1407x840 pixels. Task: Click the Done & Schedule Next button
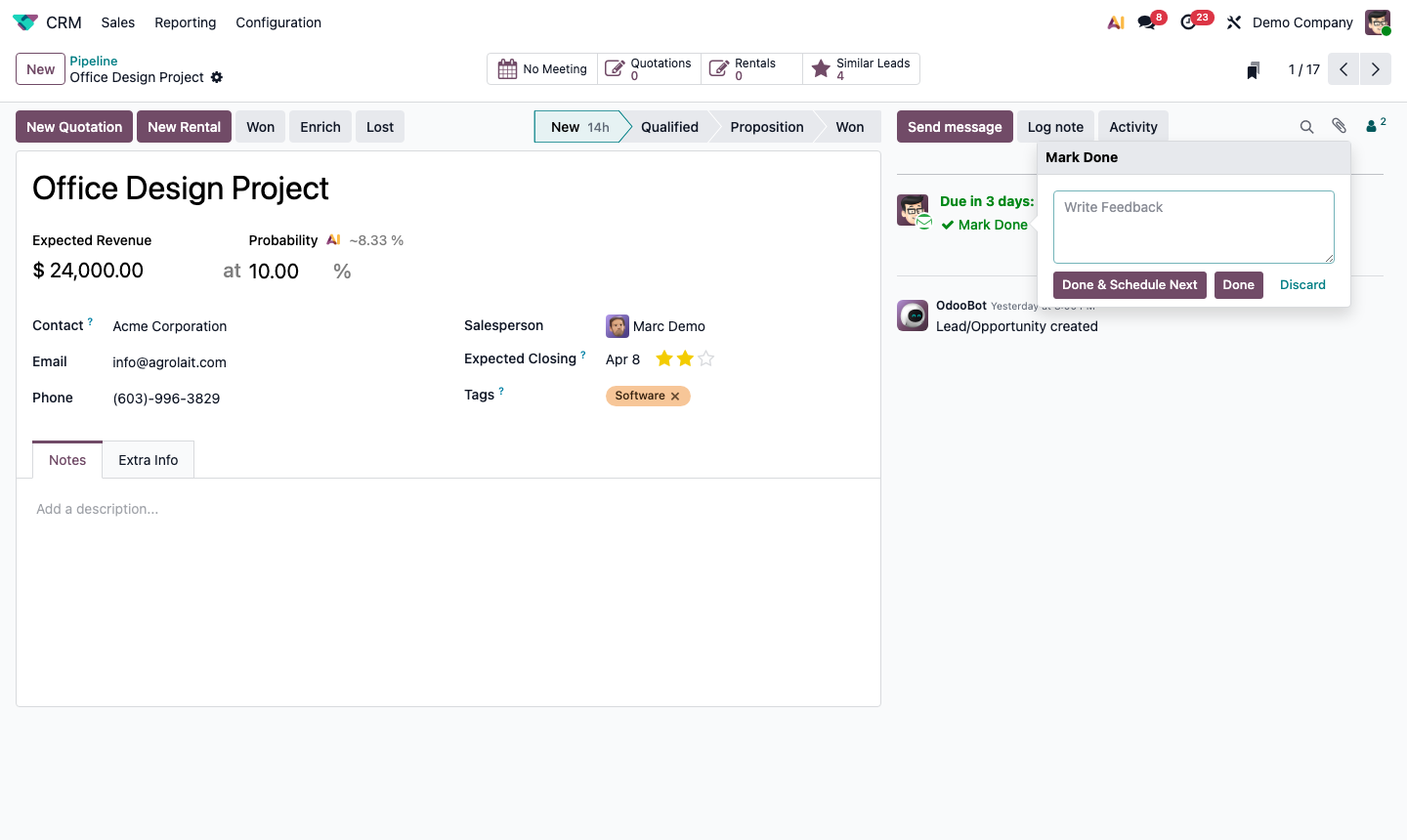coord(1130,284)
